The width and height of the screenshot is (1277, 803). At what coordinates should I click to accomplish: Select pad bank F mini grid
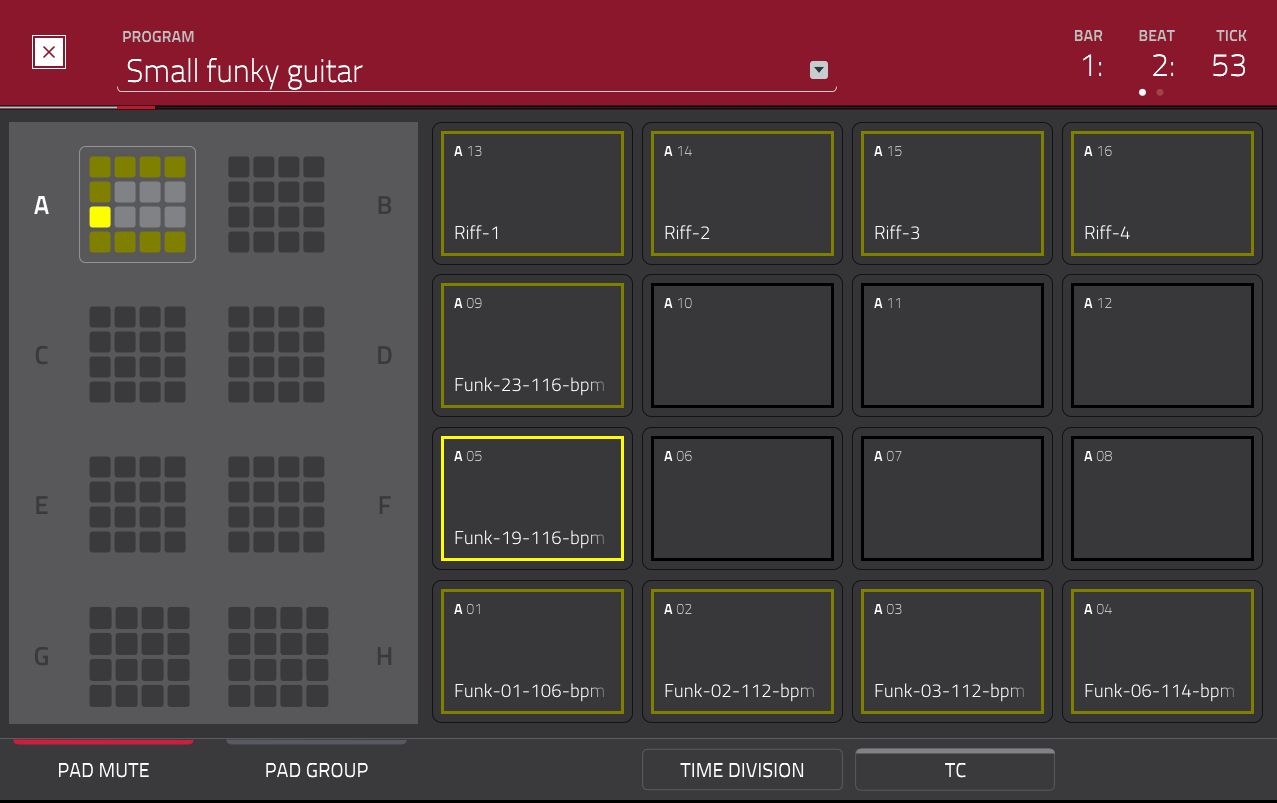pyautogui.click(x=276, y=505)
